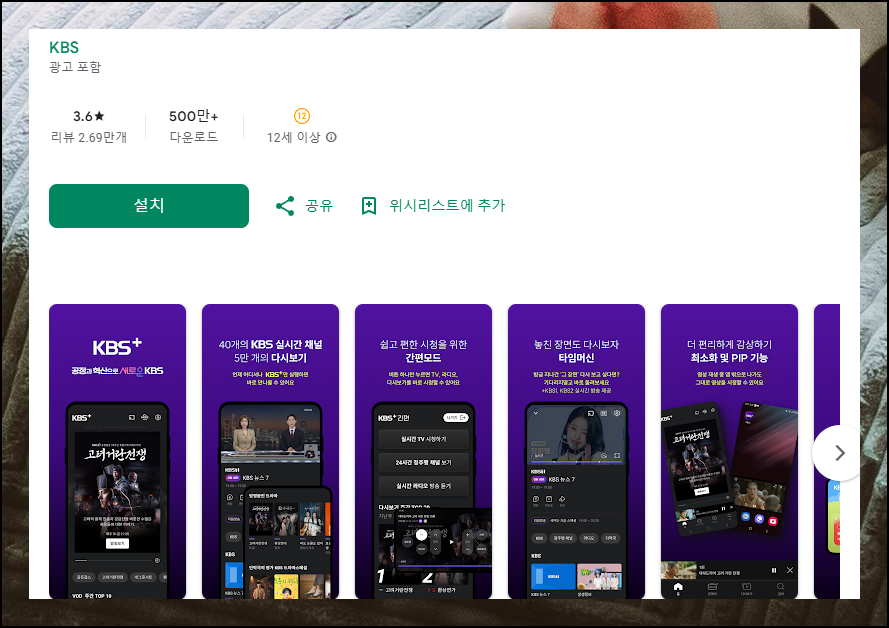The height and width of the screenshot is (628, 889).
Task: Click the orange 12 age rating badge
Action: [x=302, y=116]
